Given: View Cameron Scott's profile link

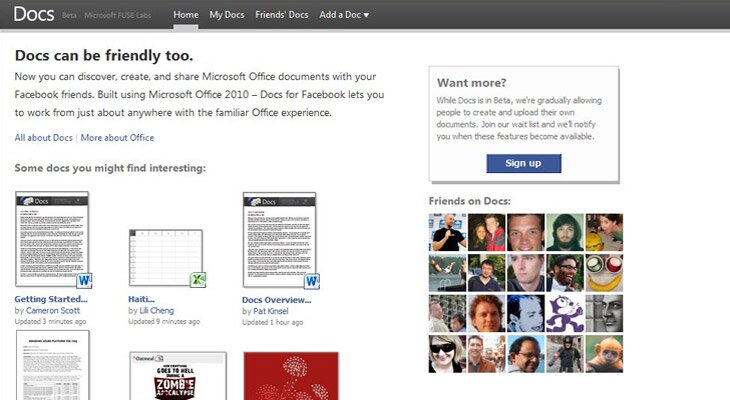Looking at the screenshot, I should (53, 311).
